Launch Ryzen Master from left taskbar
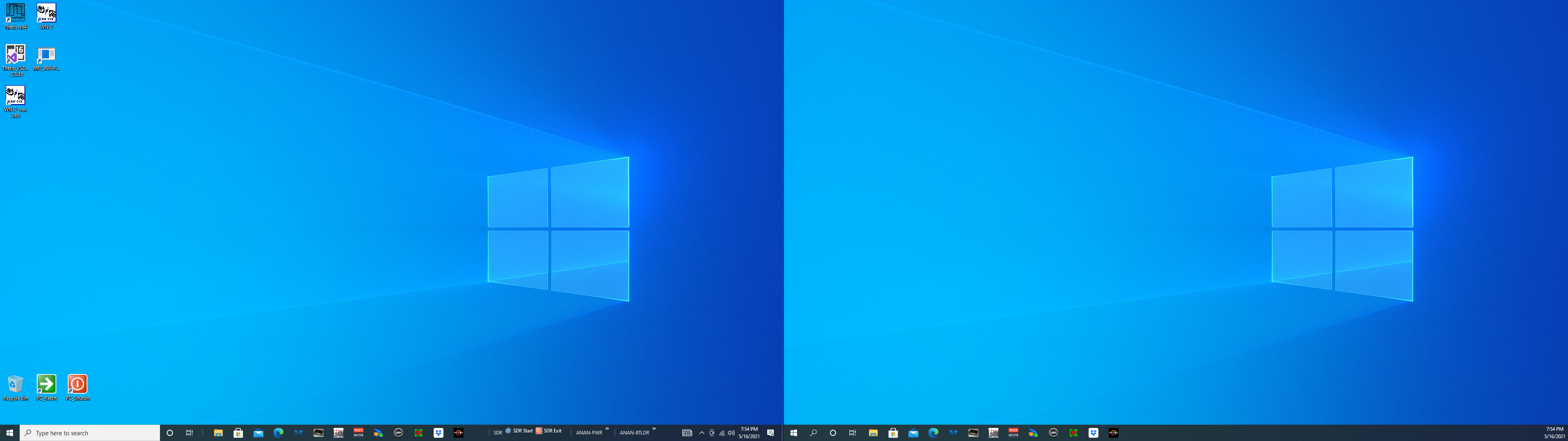 [458, 432]
